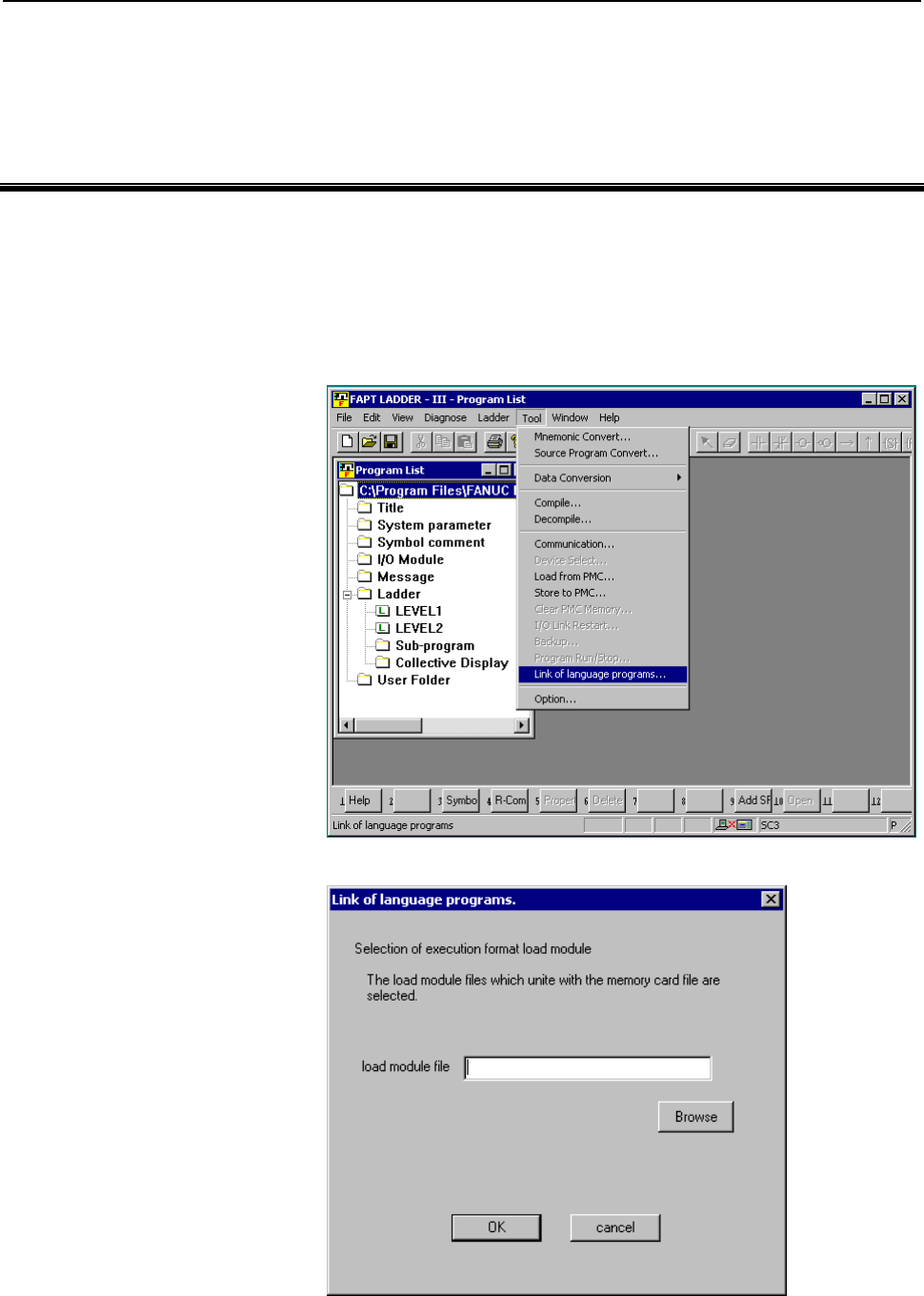The width and height of the screenshot is (924, 1296).
Task: Click the Program List window icon
Action: 347,470
